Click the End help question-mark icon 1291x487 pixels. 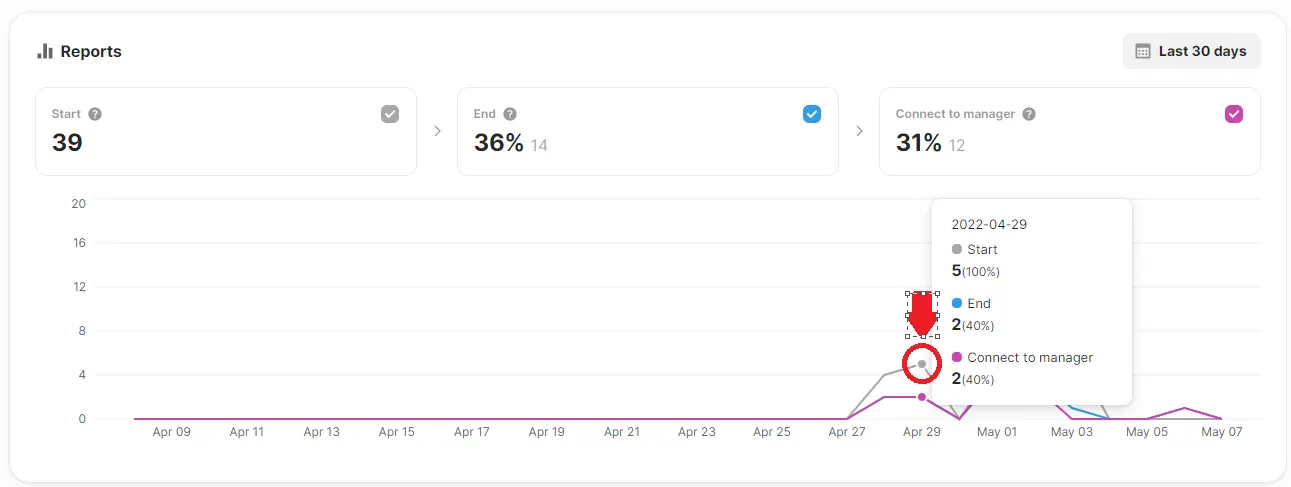tap(510, 114)
